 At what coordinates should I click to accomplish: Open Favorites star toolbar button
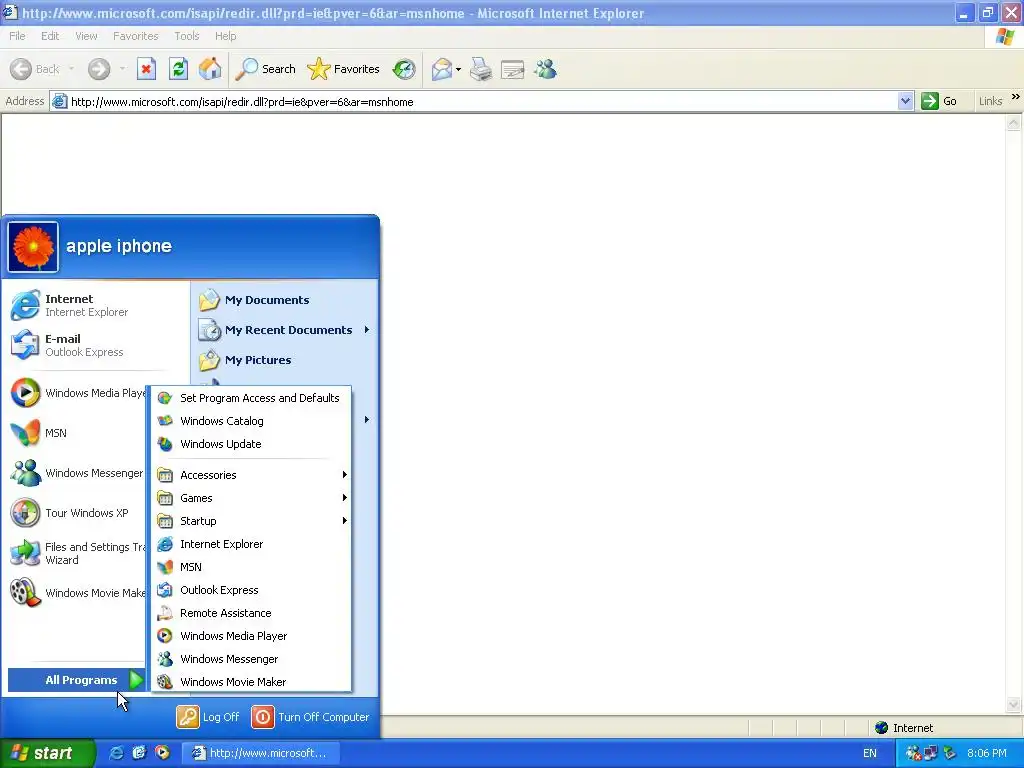coord(344,69)
